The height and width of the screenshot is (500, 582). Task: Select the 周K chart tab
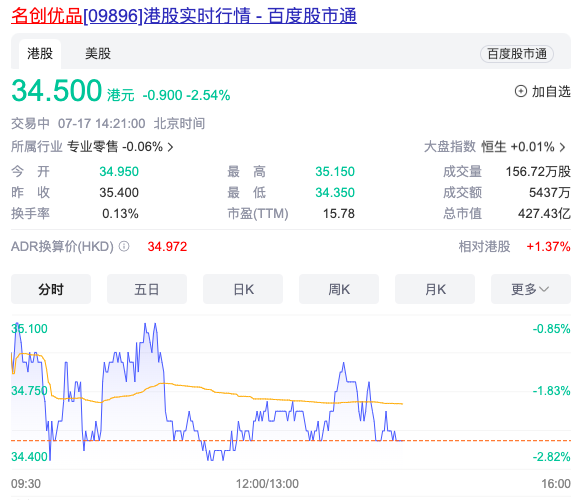[x=339, y=289]
